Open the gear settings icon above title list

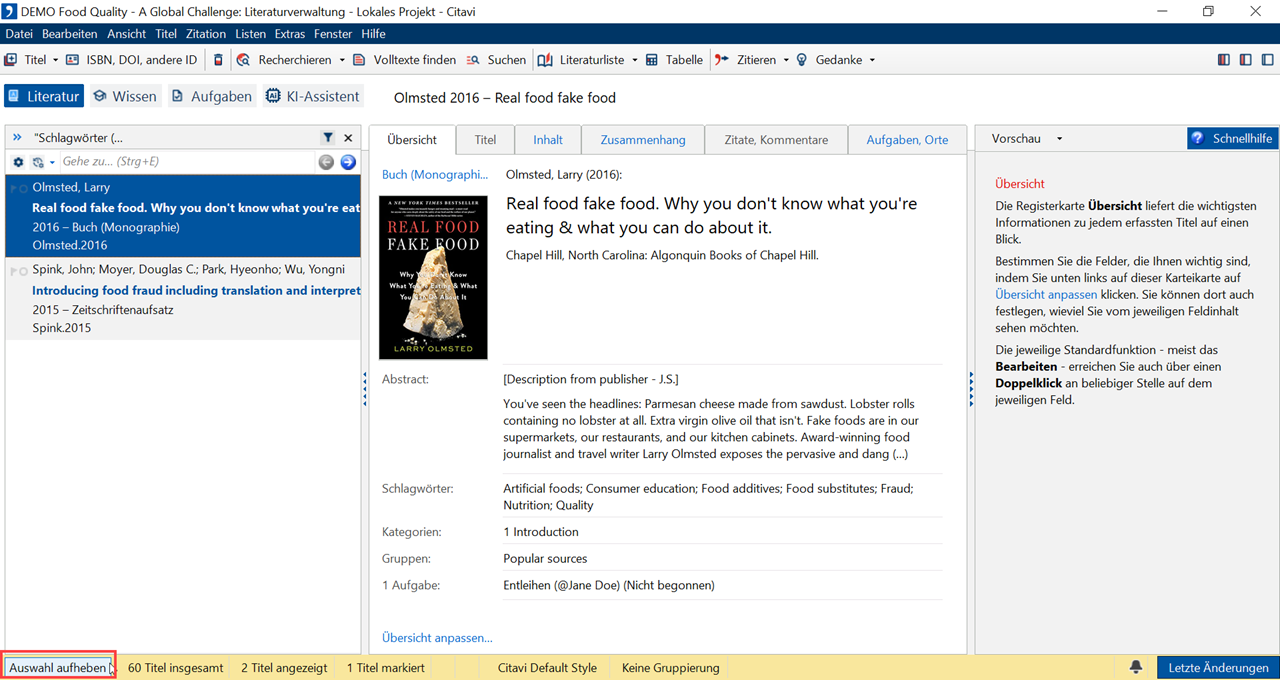click(18, 162)
